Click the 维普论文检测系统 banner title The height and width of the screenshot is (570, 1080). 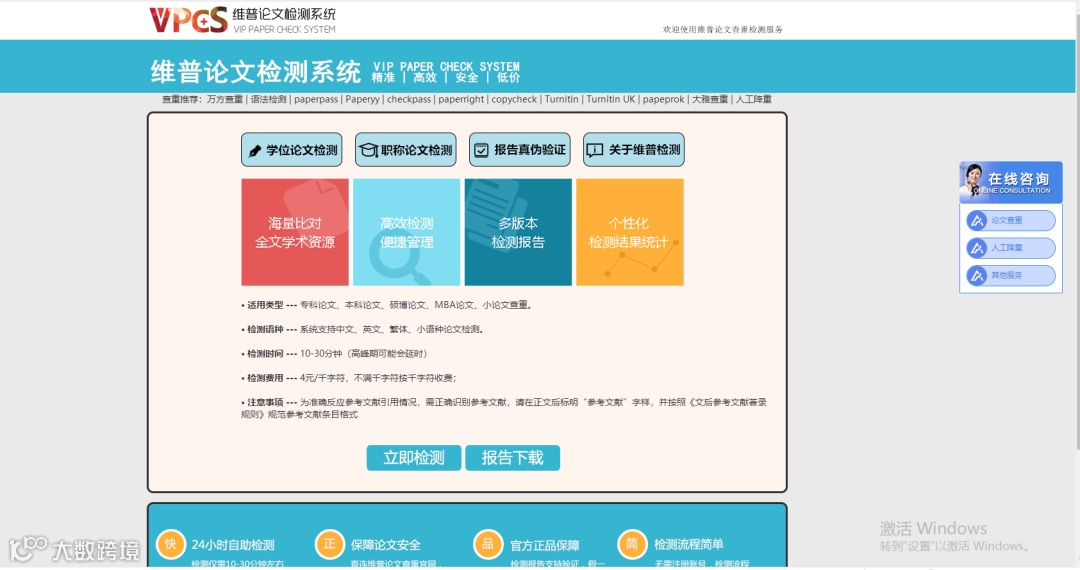(256, 72)
